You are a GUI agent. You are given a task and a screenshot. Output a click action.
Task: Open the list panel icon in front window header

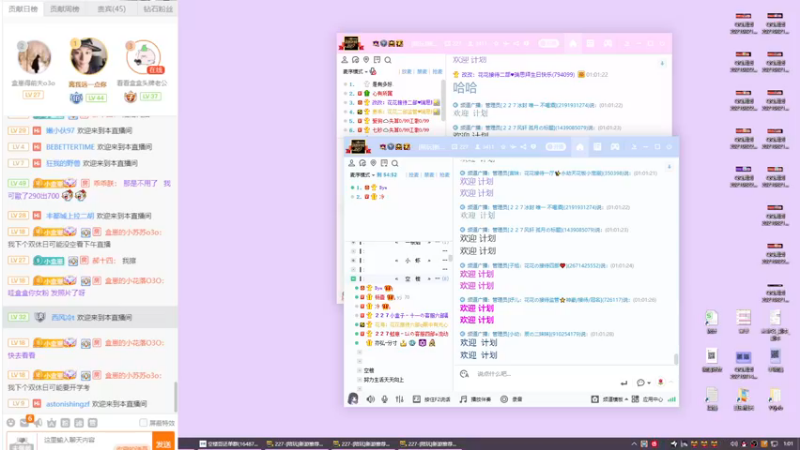(x=597, y=147)
